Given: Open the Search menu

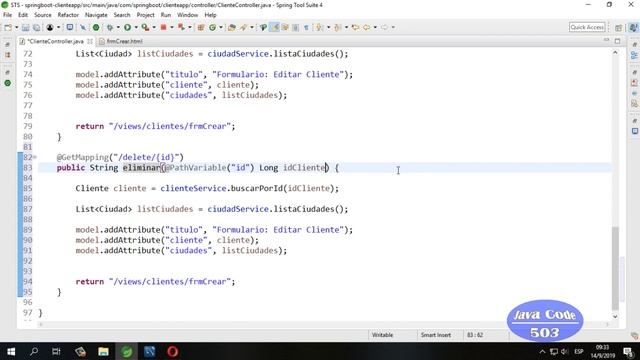Looking at the screenshot, I should point(122,15).
